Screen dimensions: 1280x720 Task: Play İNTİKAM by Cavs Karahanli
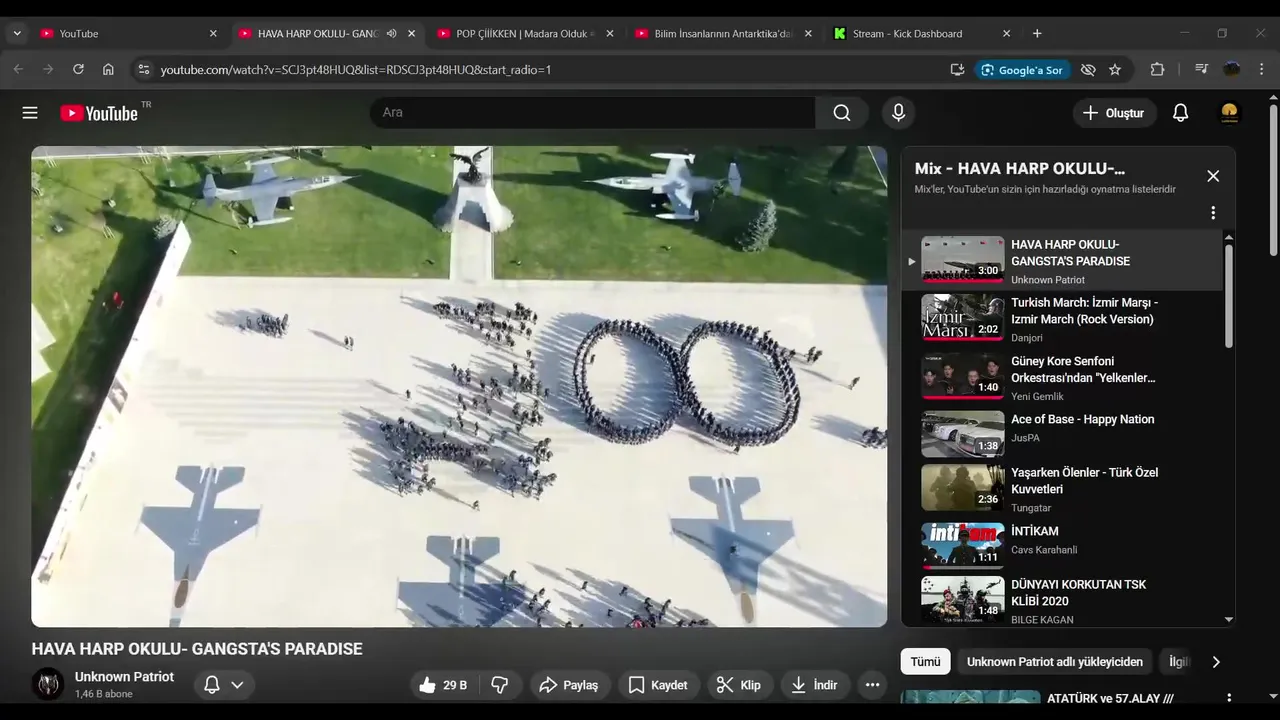pos(1062,545)
